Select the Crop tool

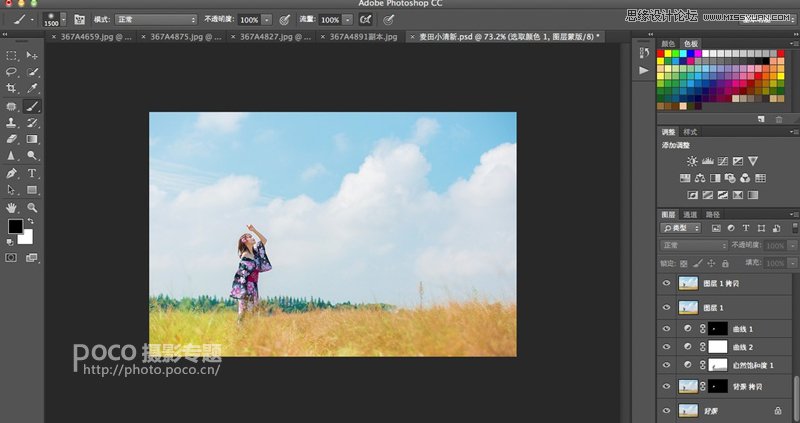click(x=11, y=88)
